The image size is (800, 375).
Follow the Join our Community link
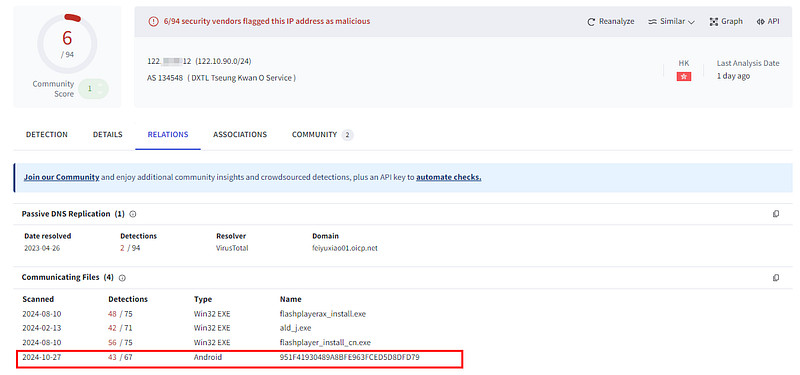[x=61, y=178]
